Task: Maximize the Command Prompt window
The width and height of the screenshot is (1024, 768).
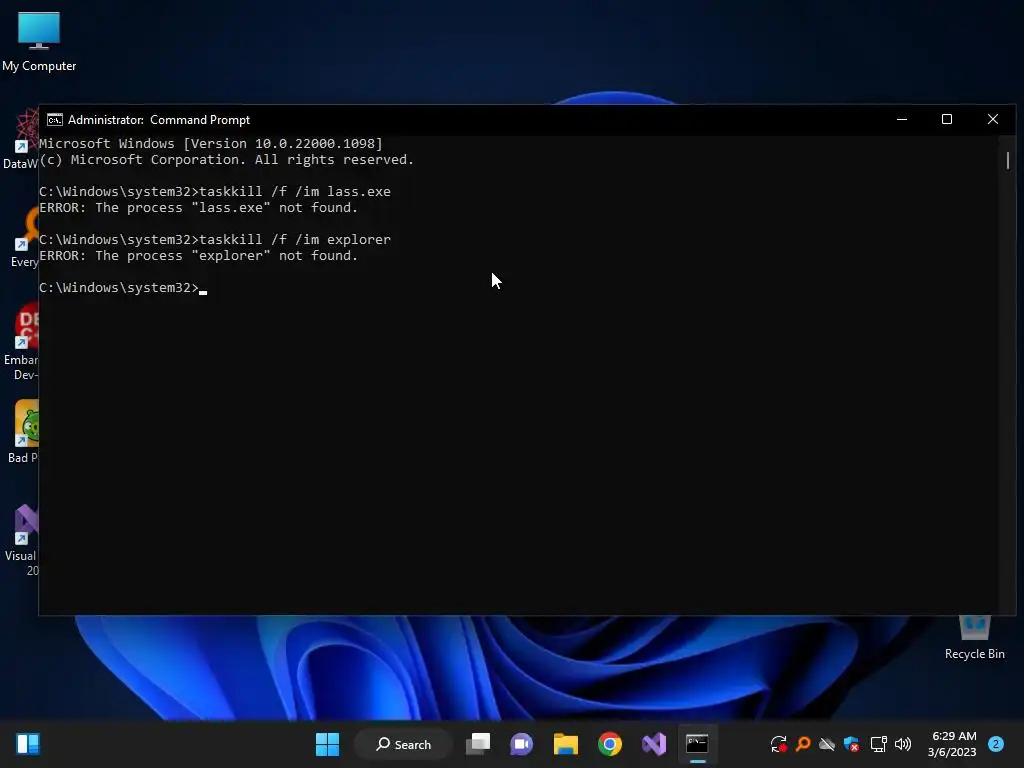Action: click(947, 120)
